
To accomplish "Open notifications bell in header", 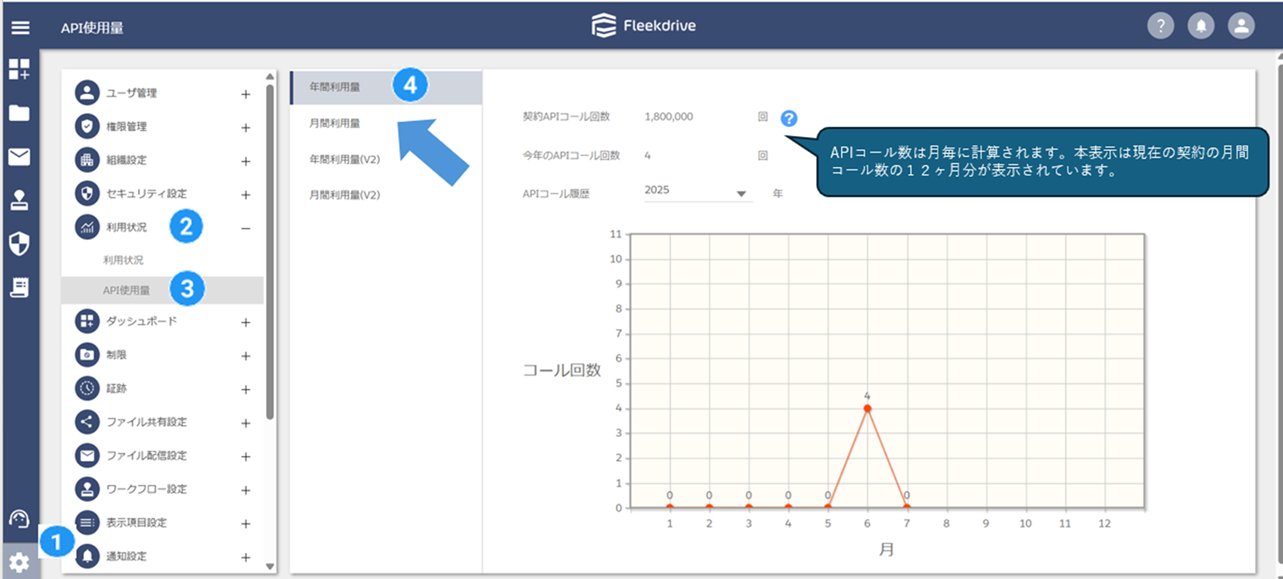I will pyautogui.click(x=1200, y=27).
